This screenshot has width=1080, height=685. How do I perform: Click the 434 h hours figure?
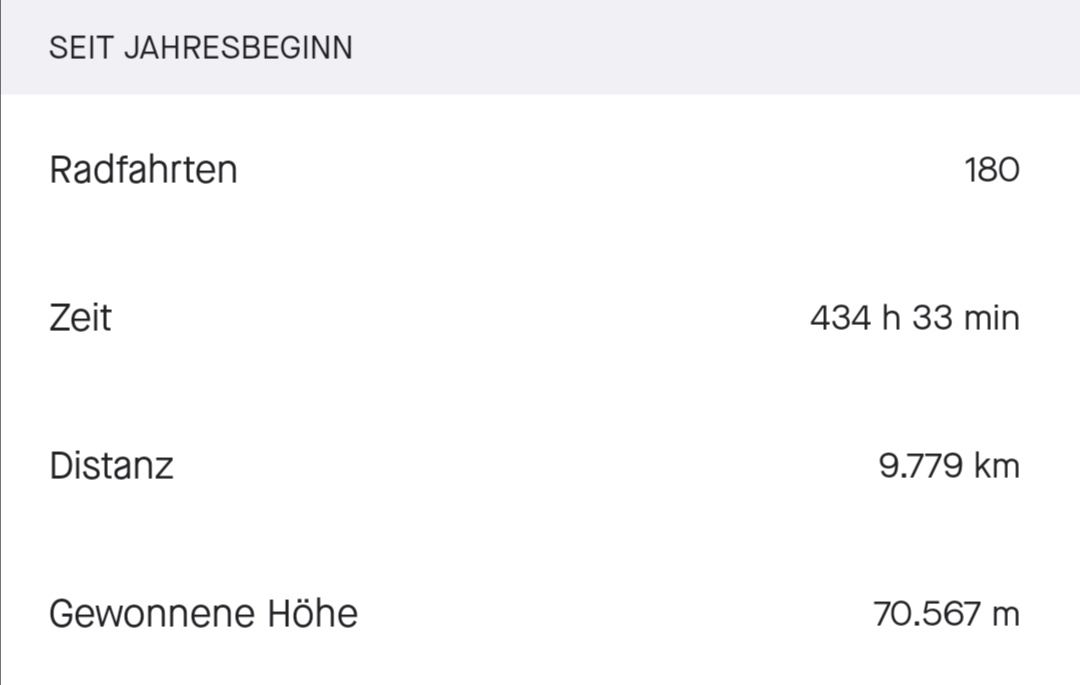(855, 318)
